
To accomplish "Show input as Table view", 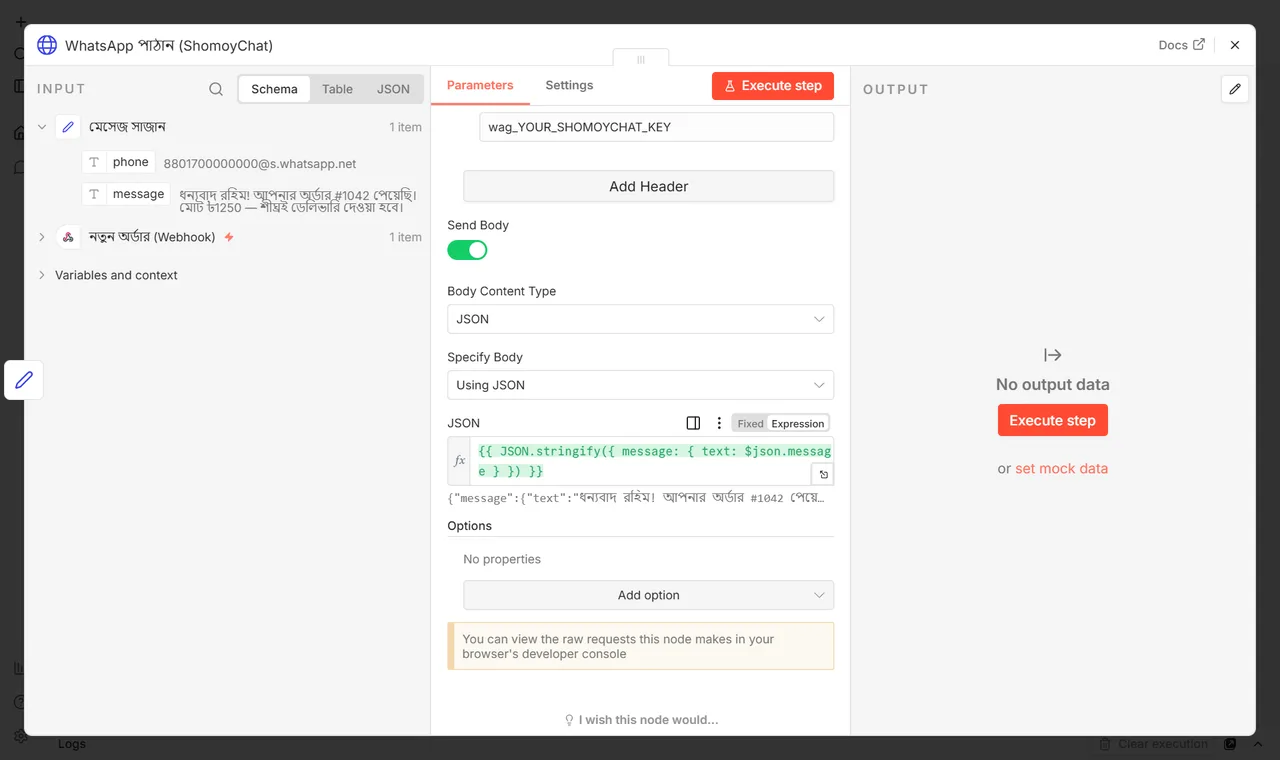I will [x=337, y=89].
